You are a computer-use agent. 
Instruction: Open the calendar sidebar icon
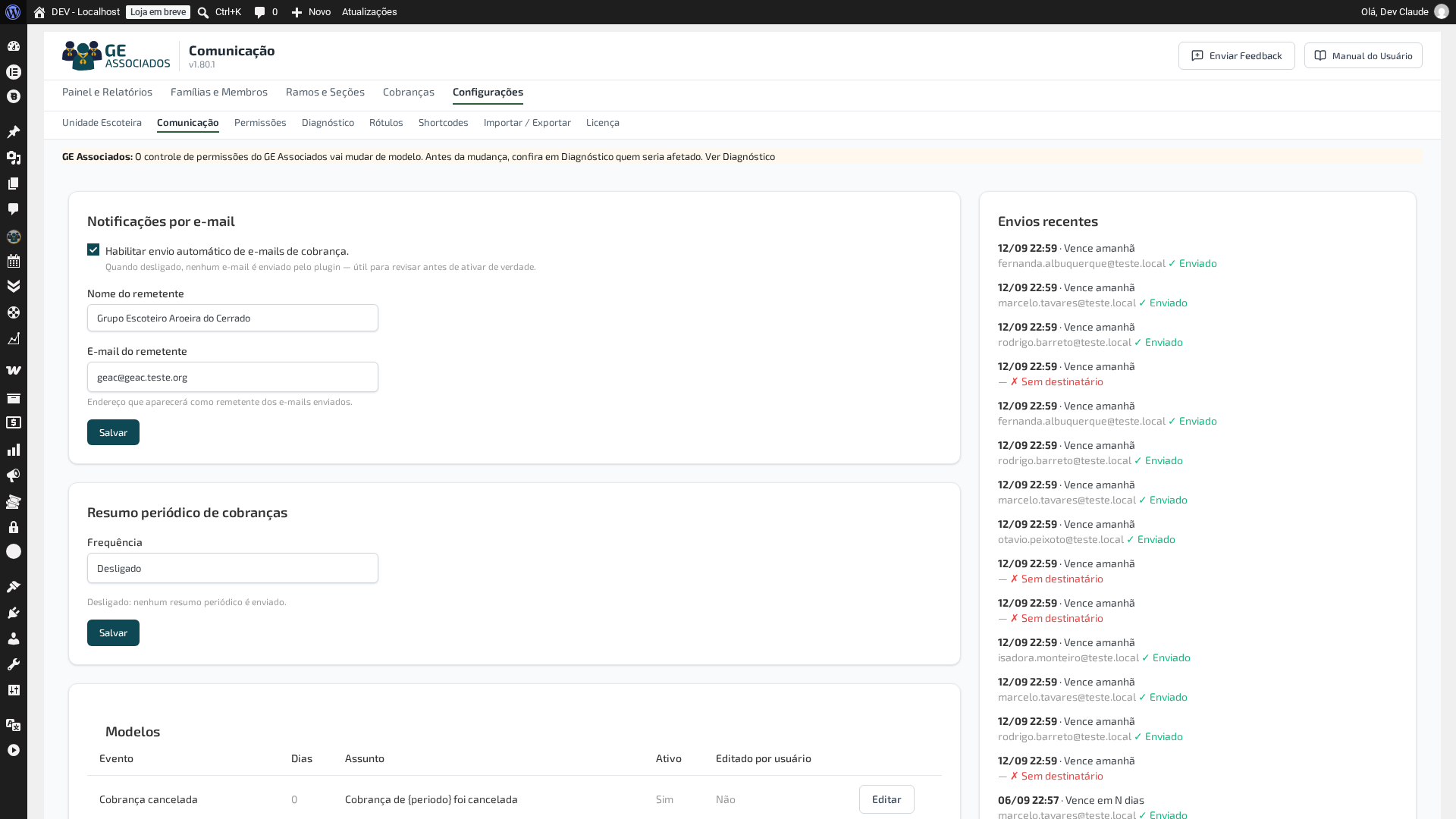[x=14, y=262]
